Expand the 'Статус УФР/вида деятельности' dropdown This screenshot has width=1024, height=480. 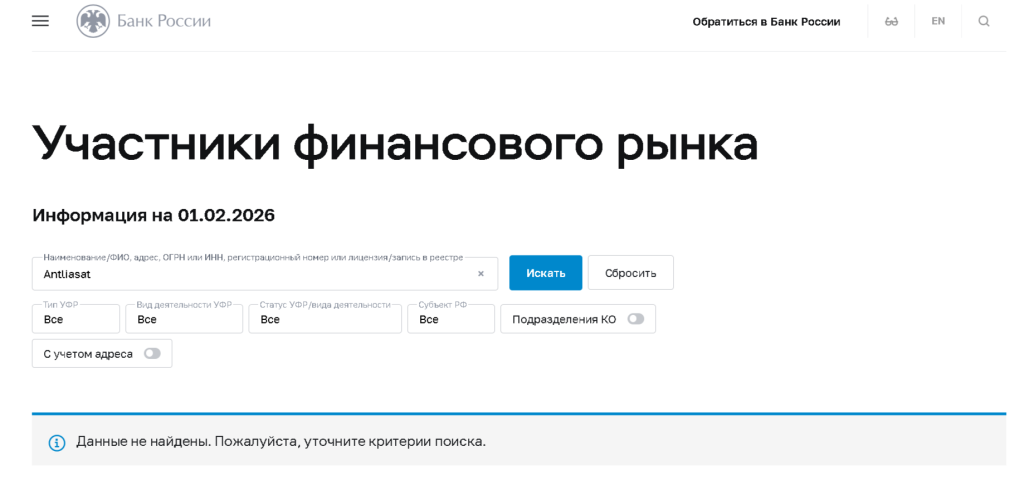pyautogui.click(x=324, y=319)
